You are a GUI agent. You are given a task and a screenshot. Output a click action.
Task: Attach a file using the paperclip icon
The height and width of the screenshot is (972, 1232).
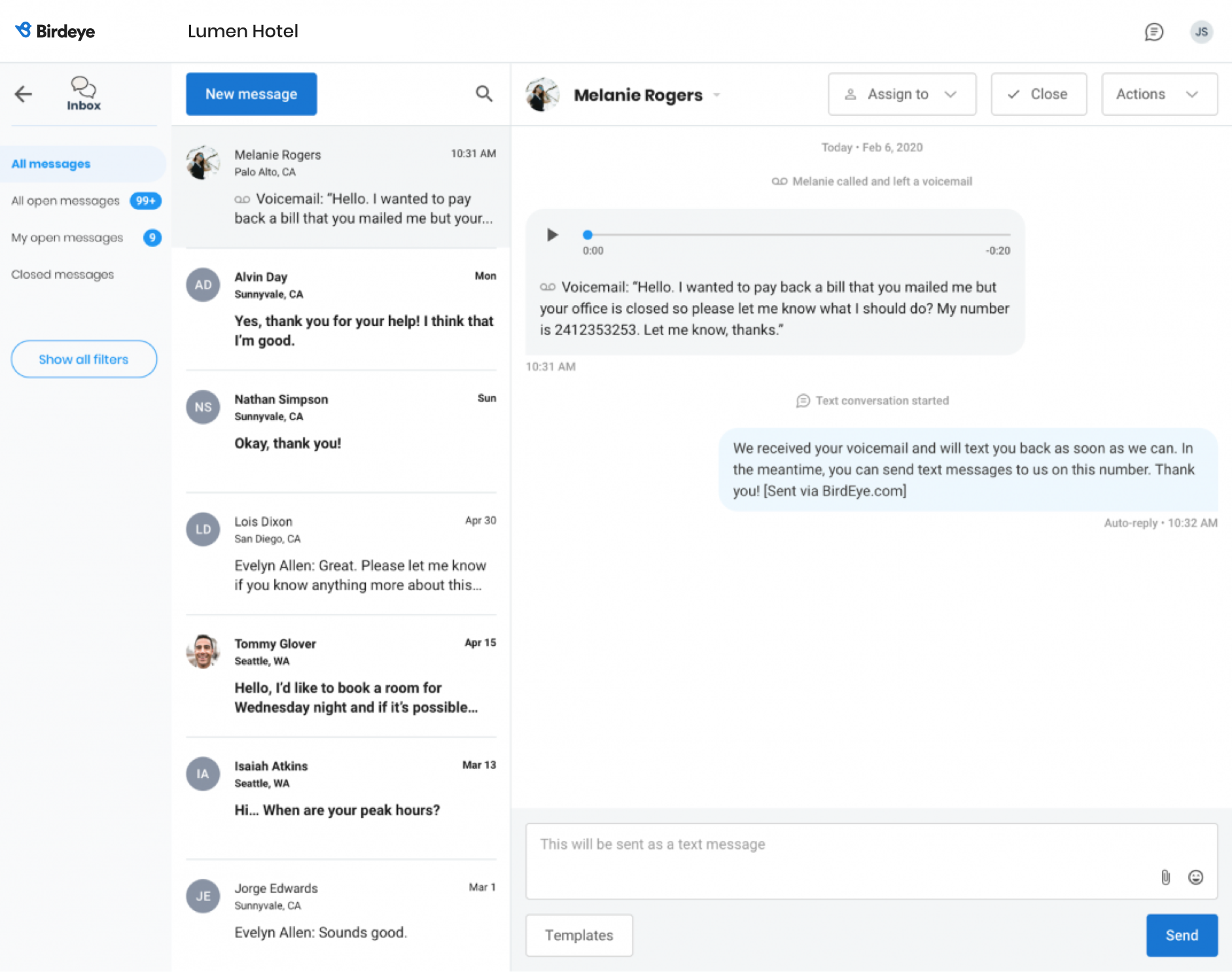point(1165,877)
